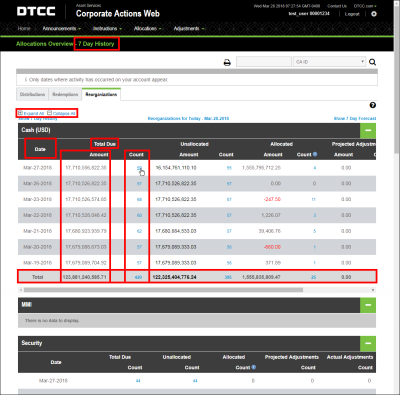Image resolution: width=400 pixels, height=395 pixels.
Task: Collapse the Cash (USD) section
Action: [x=368, y=130]
